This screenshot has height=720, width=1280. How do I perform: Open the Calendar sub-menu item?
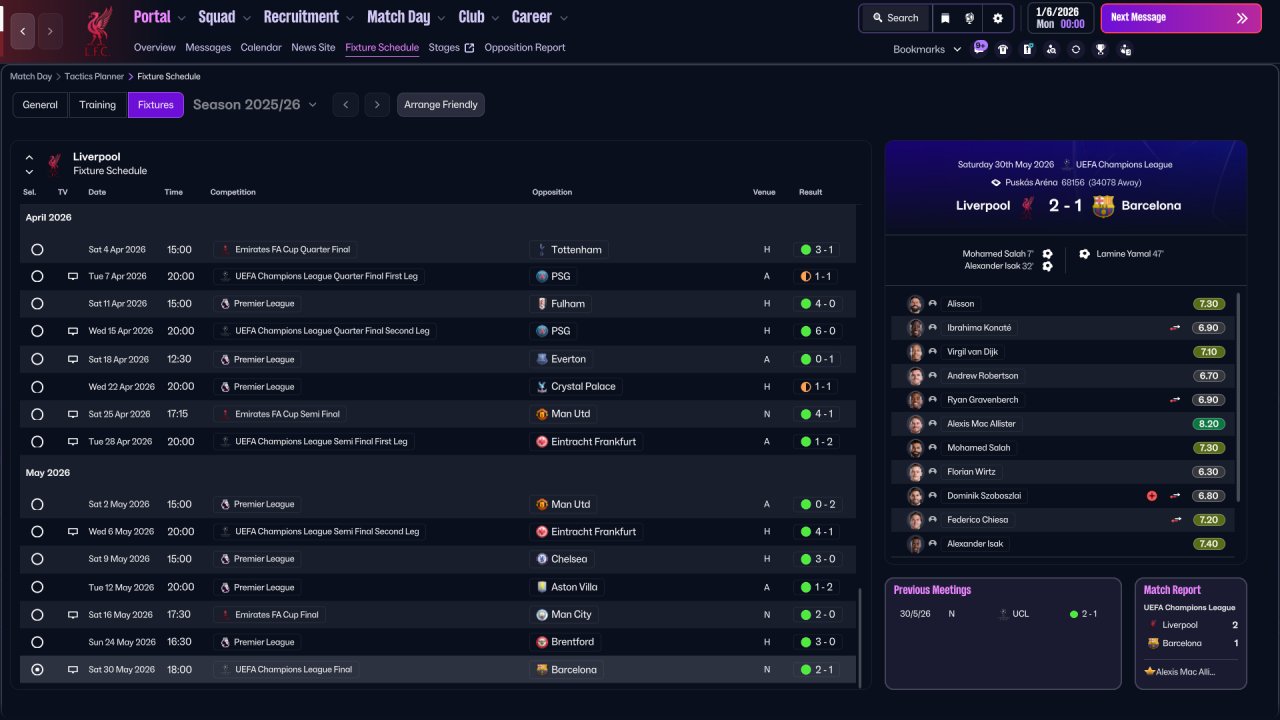[261, 48]
